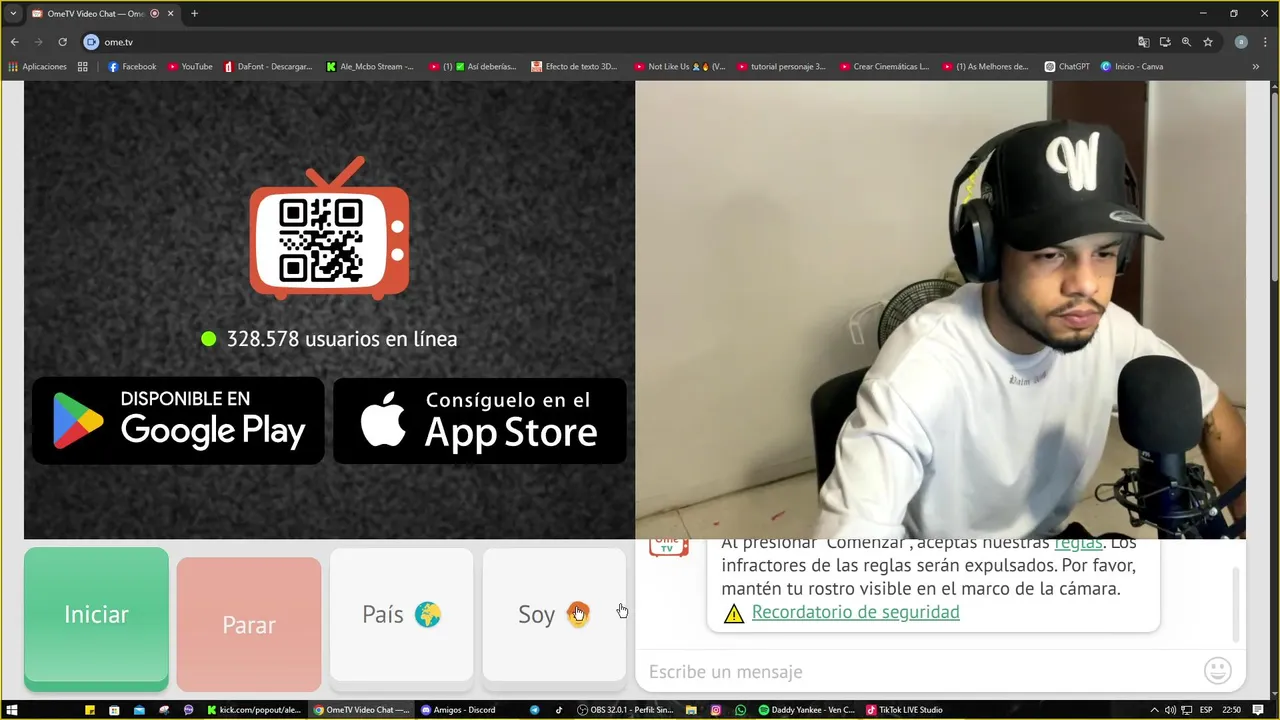
Task: Open the Windows Start menu
Action: (12, 710)
